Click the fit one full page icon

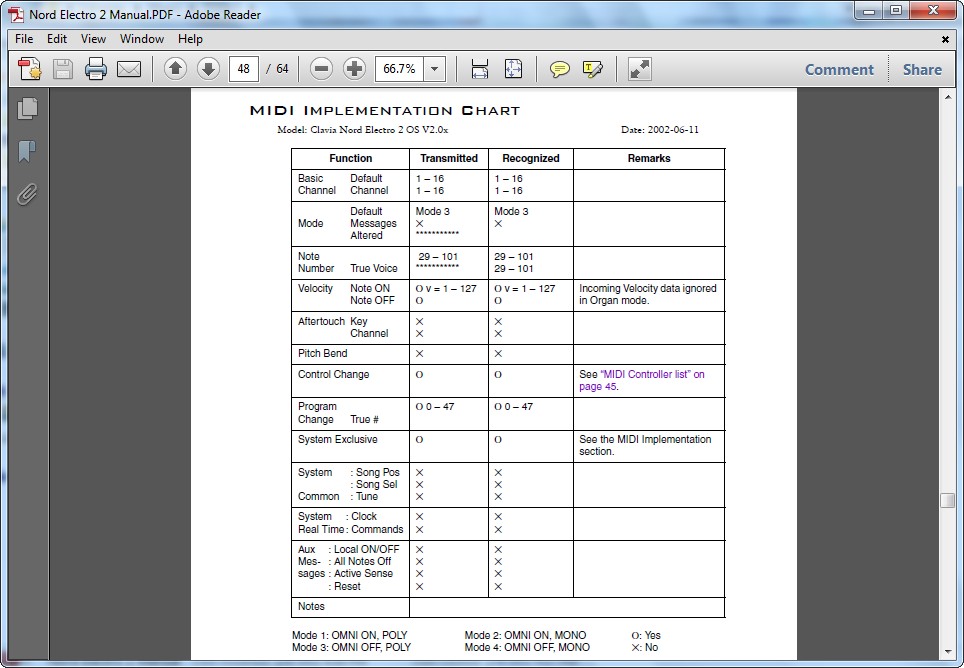coord(513,69)
